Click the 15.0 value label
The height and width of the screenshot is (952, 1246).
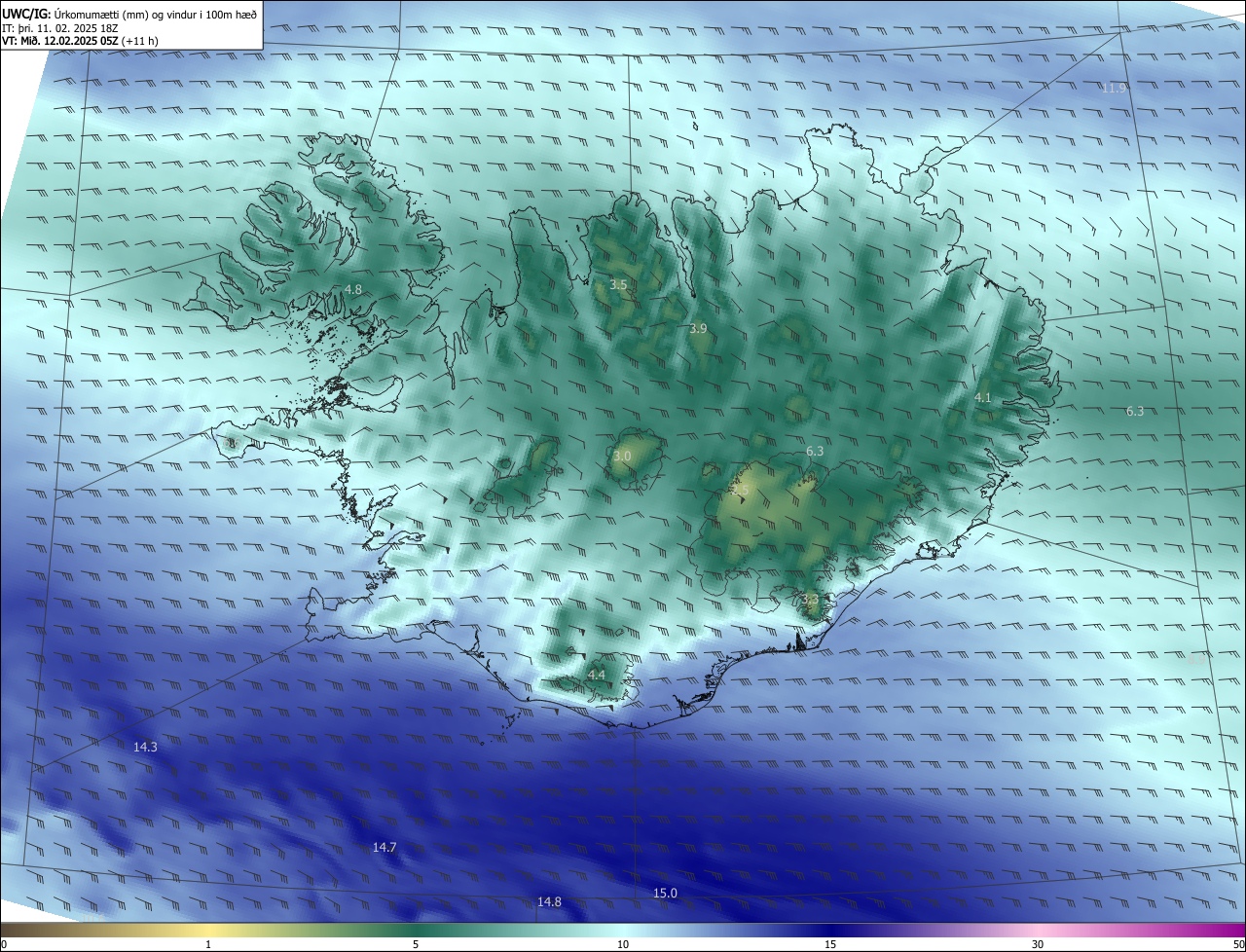point(665,893)
